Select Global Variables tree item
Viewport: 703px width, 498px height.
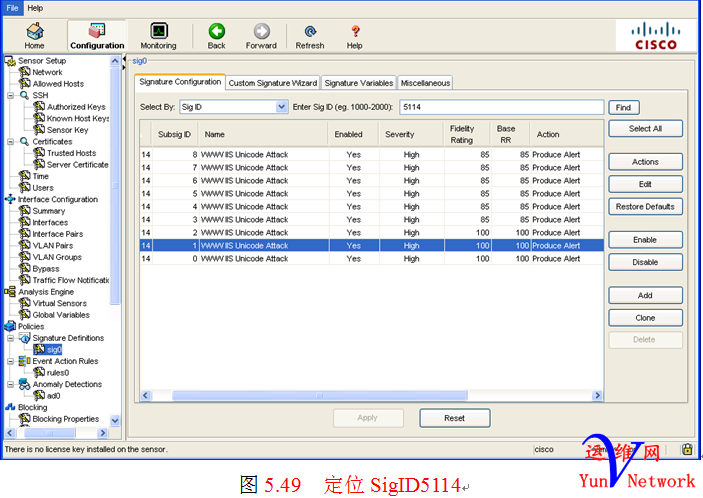click(x=61, y=315)
